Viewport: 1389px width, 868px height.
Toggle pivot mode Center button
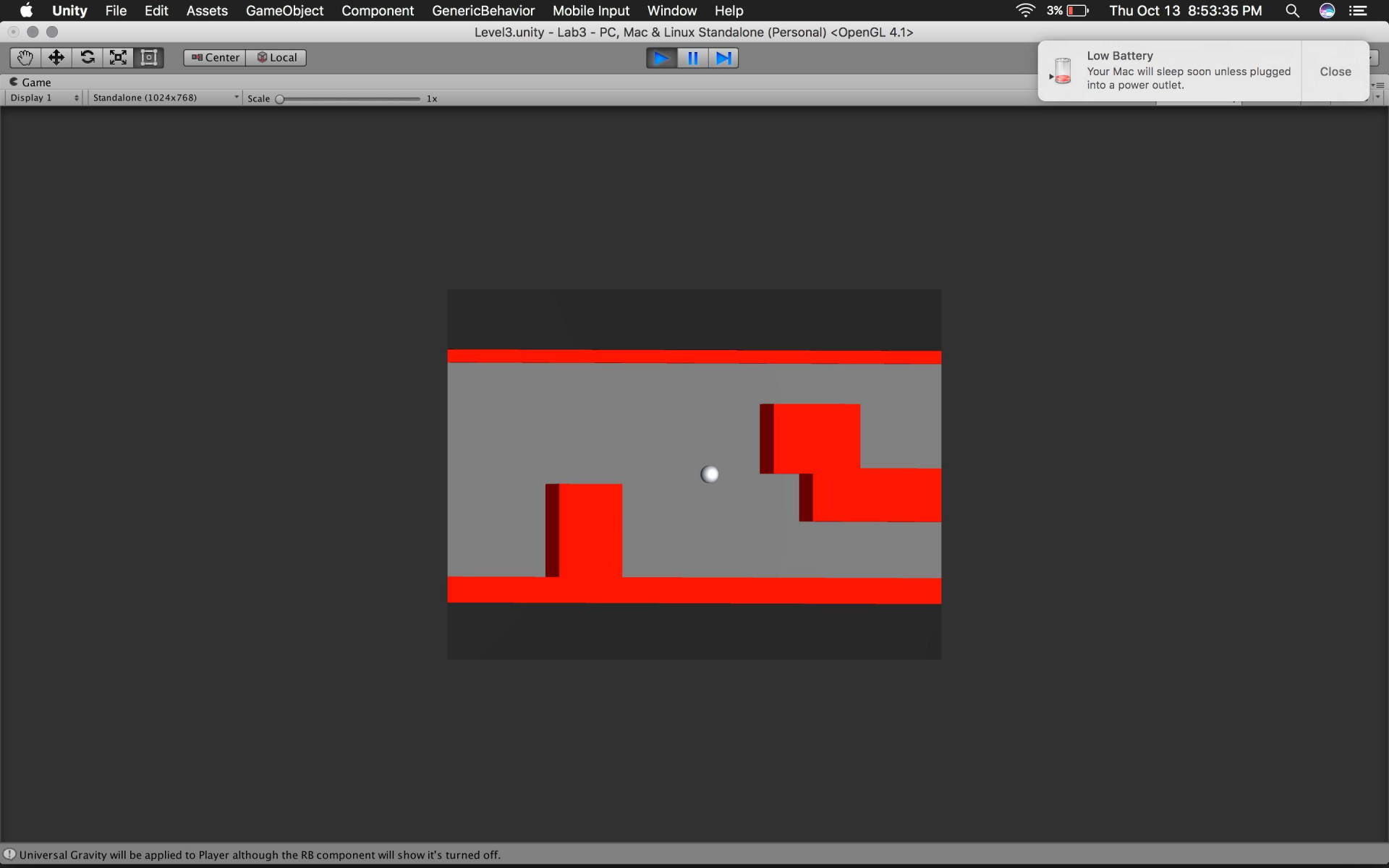pos(215,58)
